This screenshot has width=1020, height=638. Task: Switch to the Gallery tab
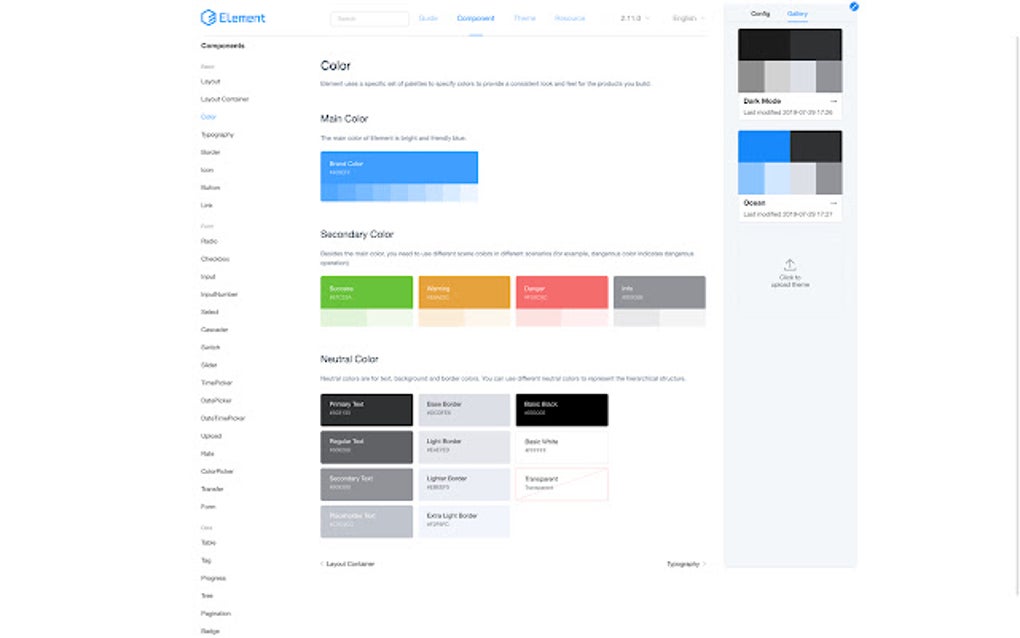(797, 14)
